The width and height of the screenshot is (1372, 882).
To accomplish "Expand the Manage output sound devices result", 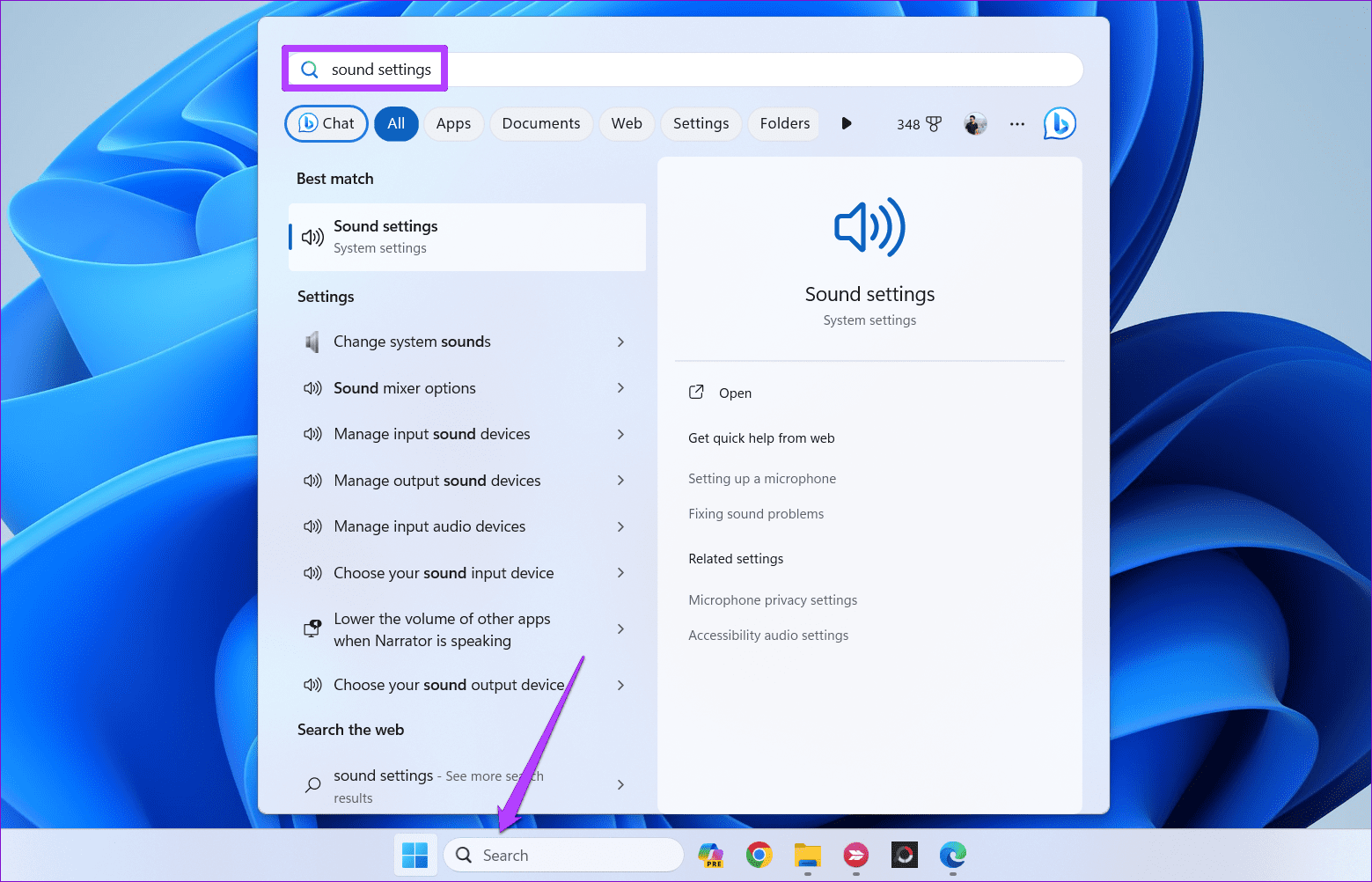I will tap(620, 481).
